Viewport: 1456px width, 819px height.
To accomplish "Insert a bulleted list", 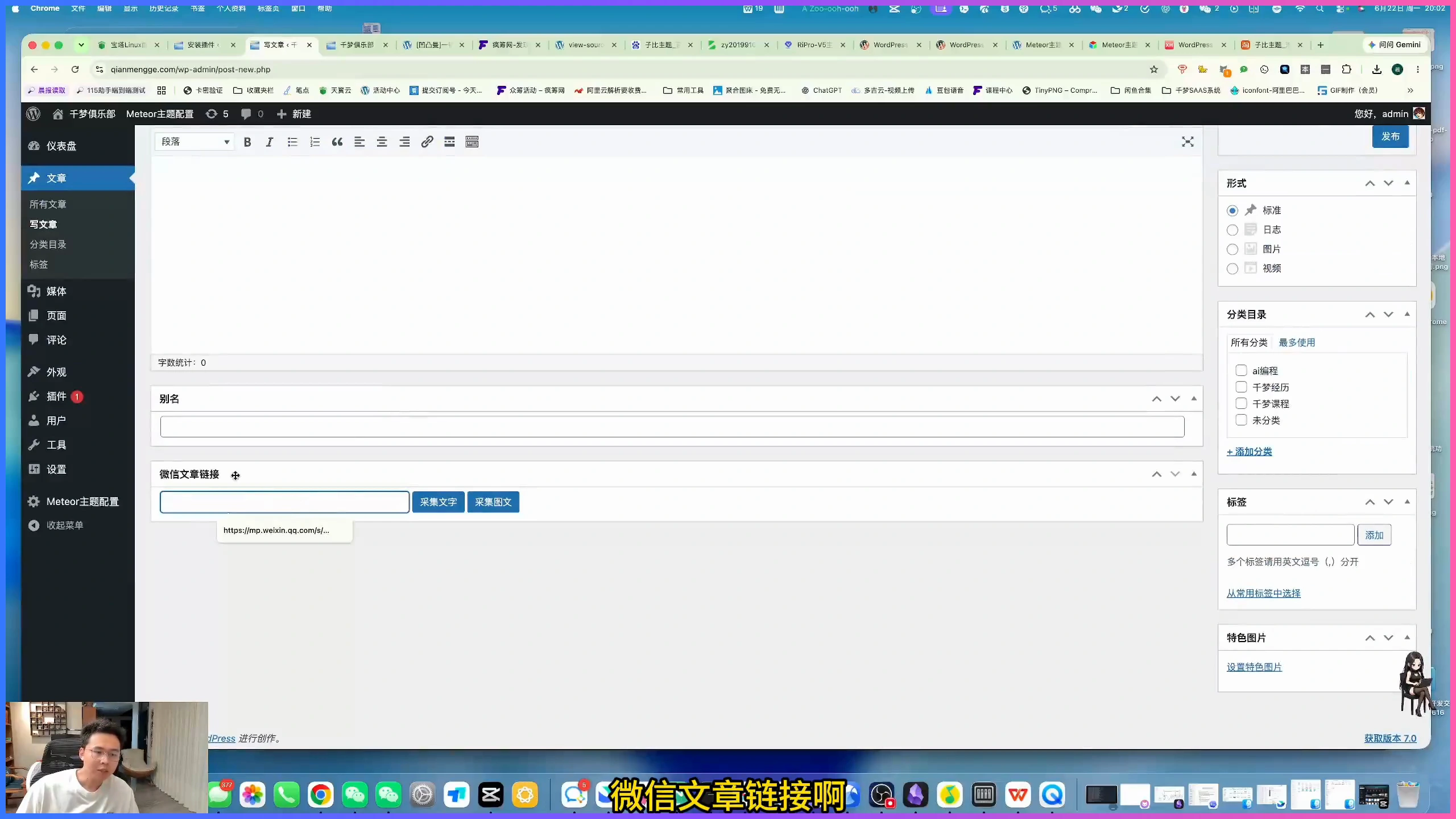I will 292,142.
